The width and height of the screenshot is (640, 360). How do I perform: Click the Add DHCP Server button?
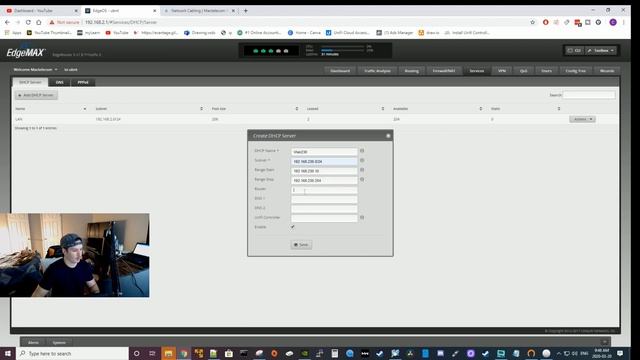coord(36,95)
